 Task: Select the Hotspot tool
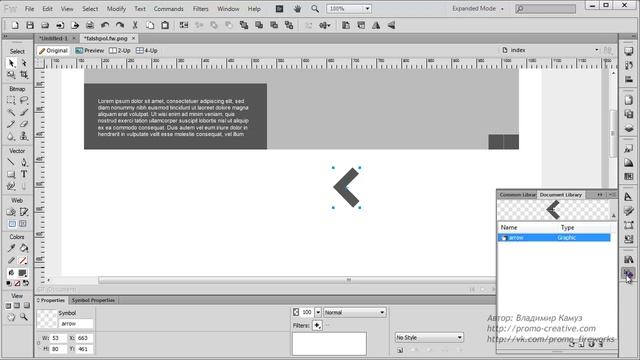click(11, 212)
